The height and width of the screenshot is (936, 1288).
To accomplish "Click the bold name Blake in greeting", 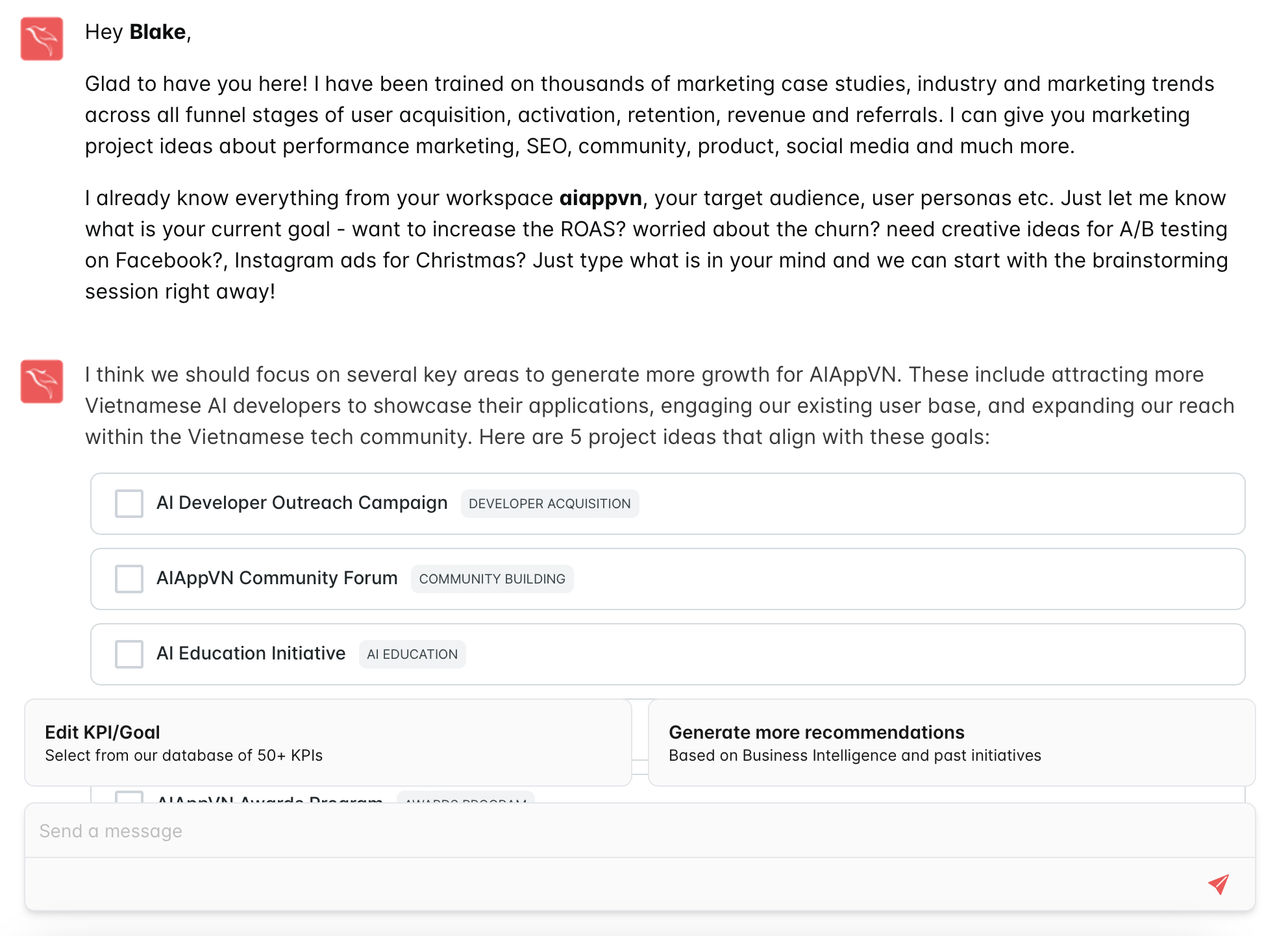I will coord(158,32).
